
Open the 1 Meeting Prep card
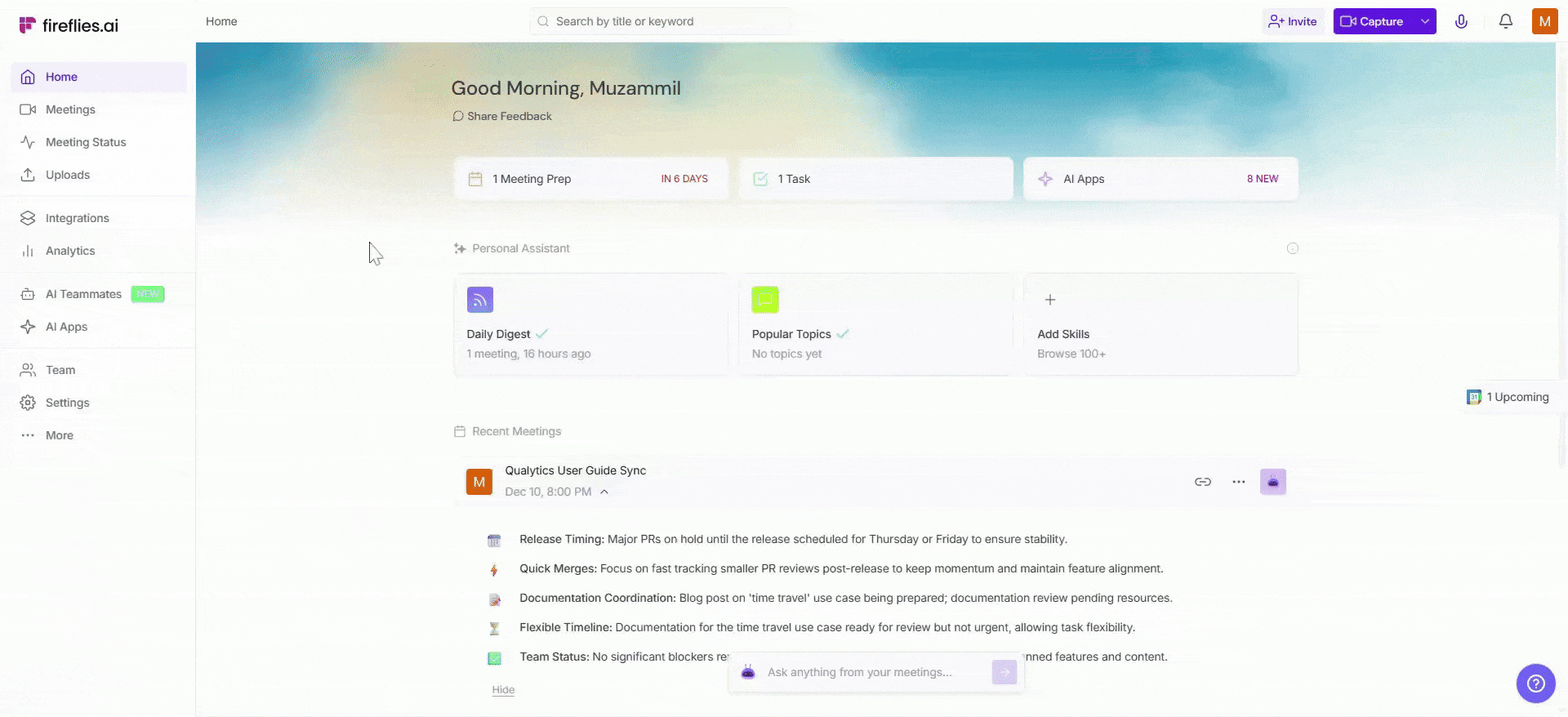point(590,179)
